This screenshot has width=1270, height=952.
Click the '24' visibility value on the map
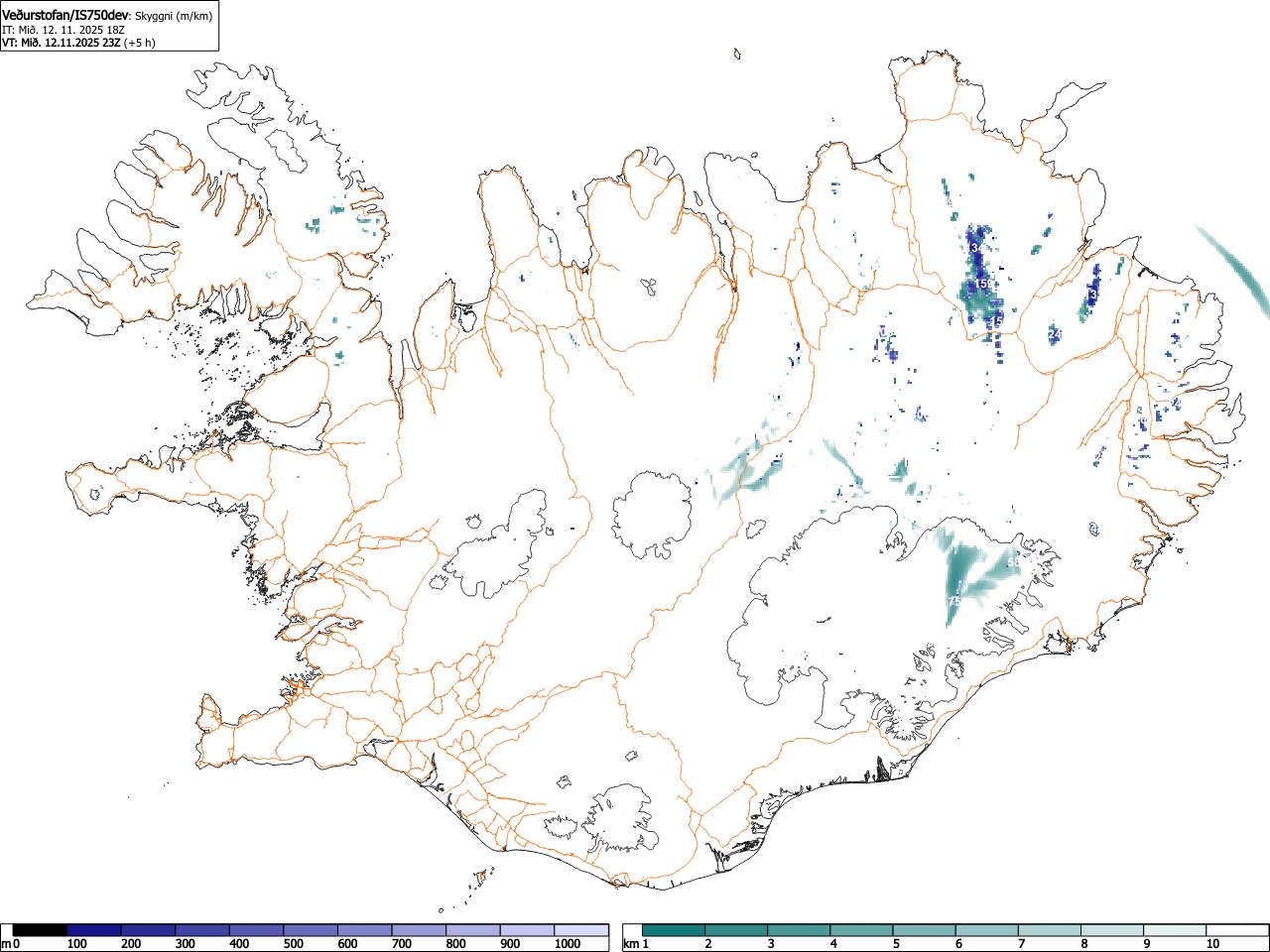(1055, 334)
